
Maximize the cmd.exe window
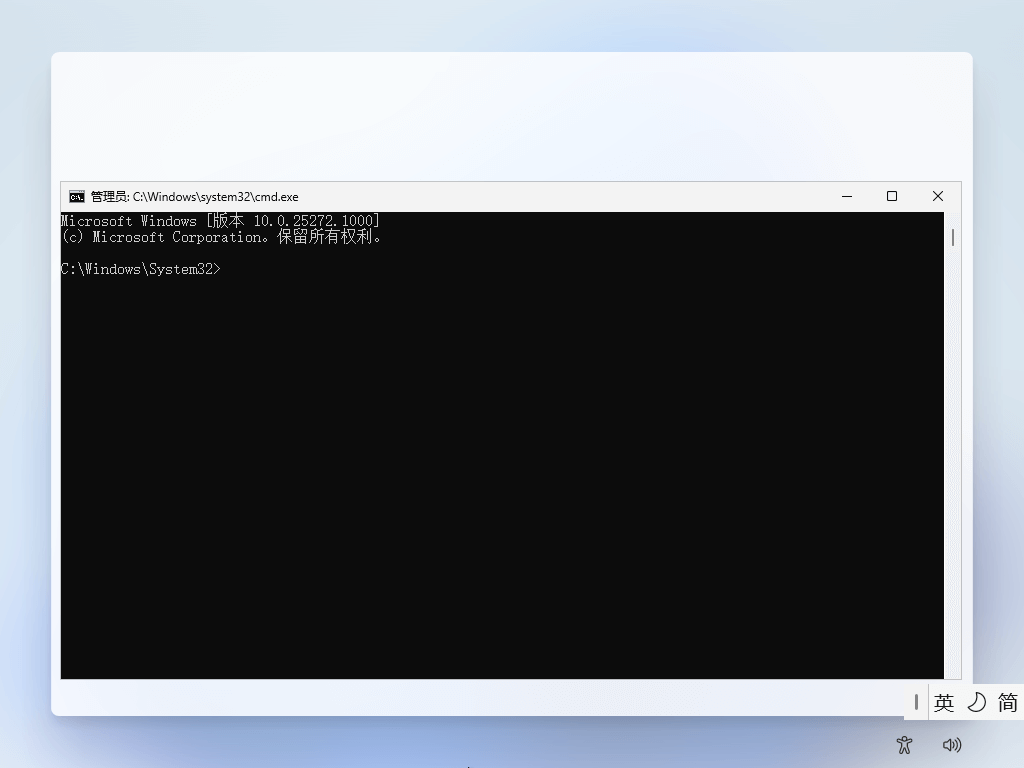pos(892,197)
